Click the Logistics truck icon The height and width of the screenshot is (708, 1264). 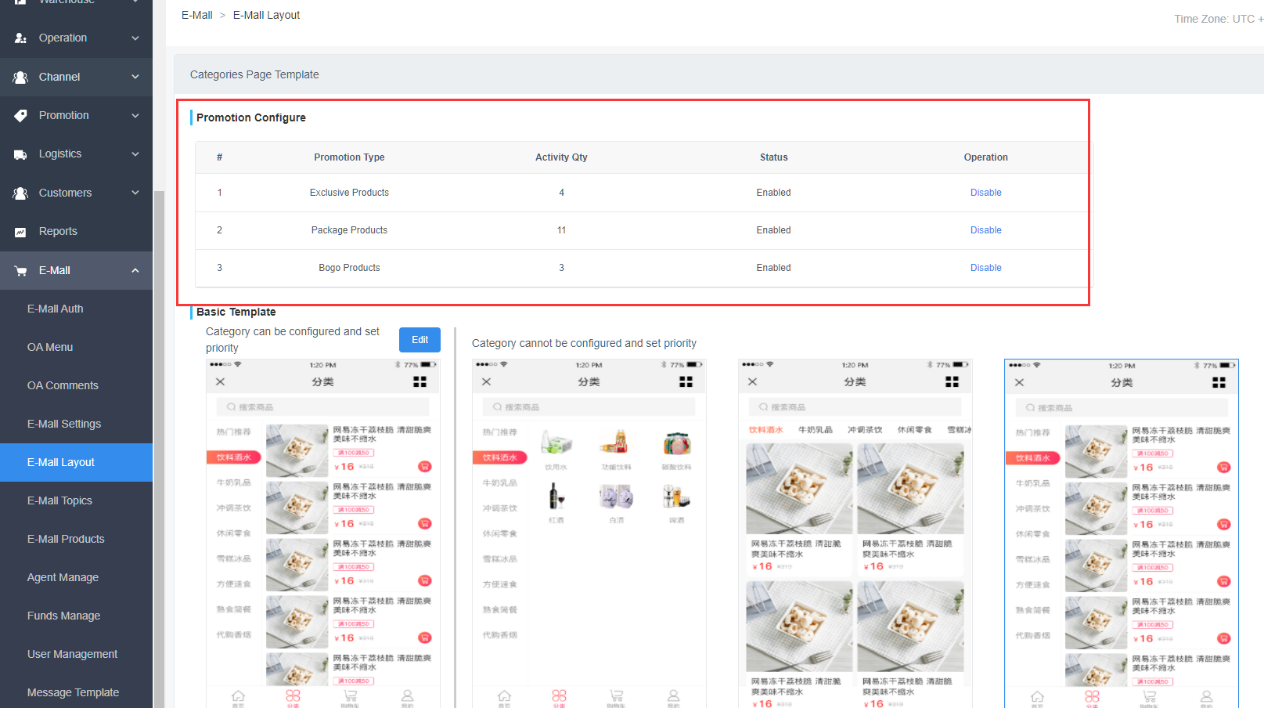click(20, 154)
